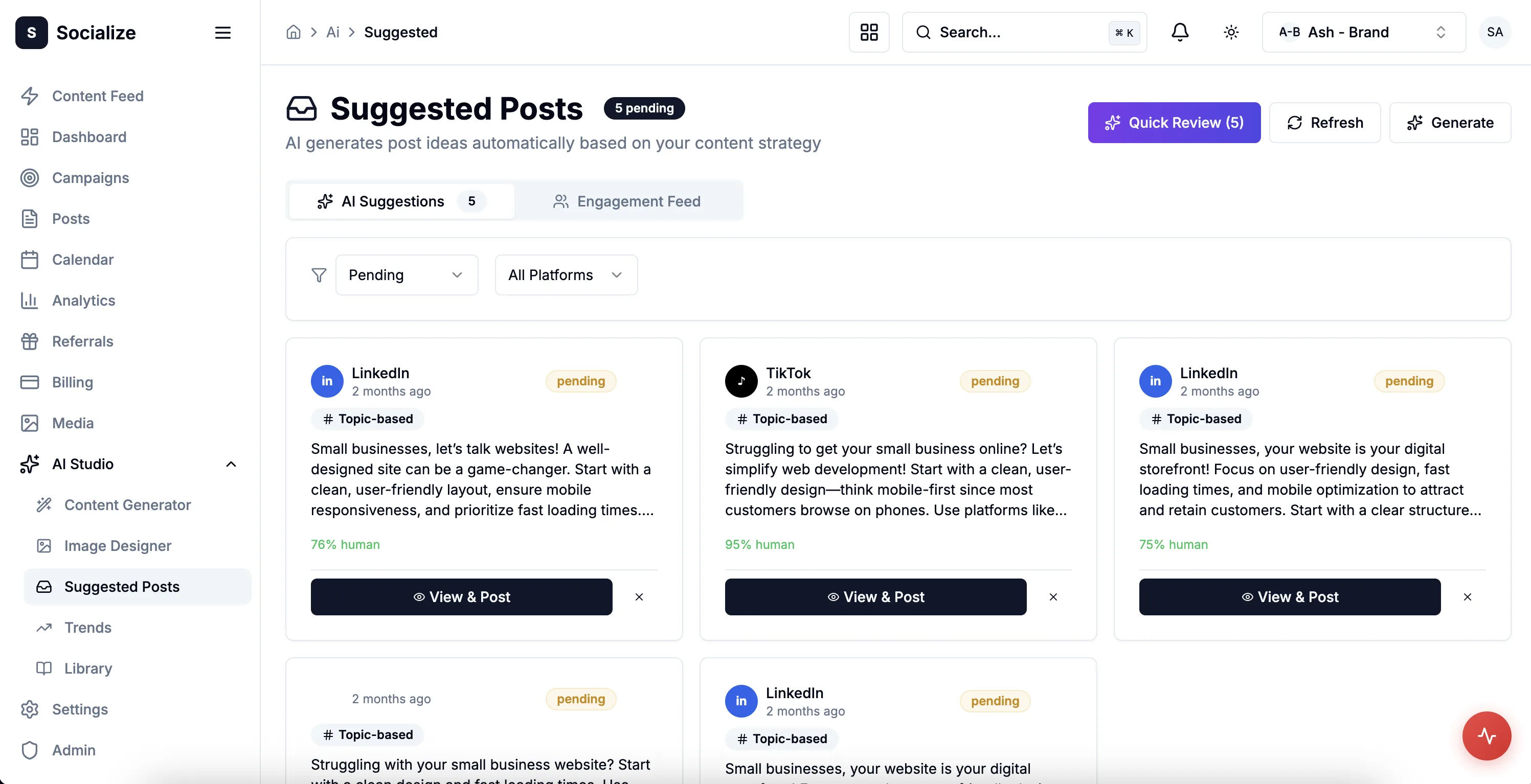Open the SA user avatar

(1494, 32)
